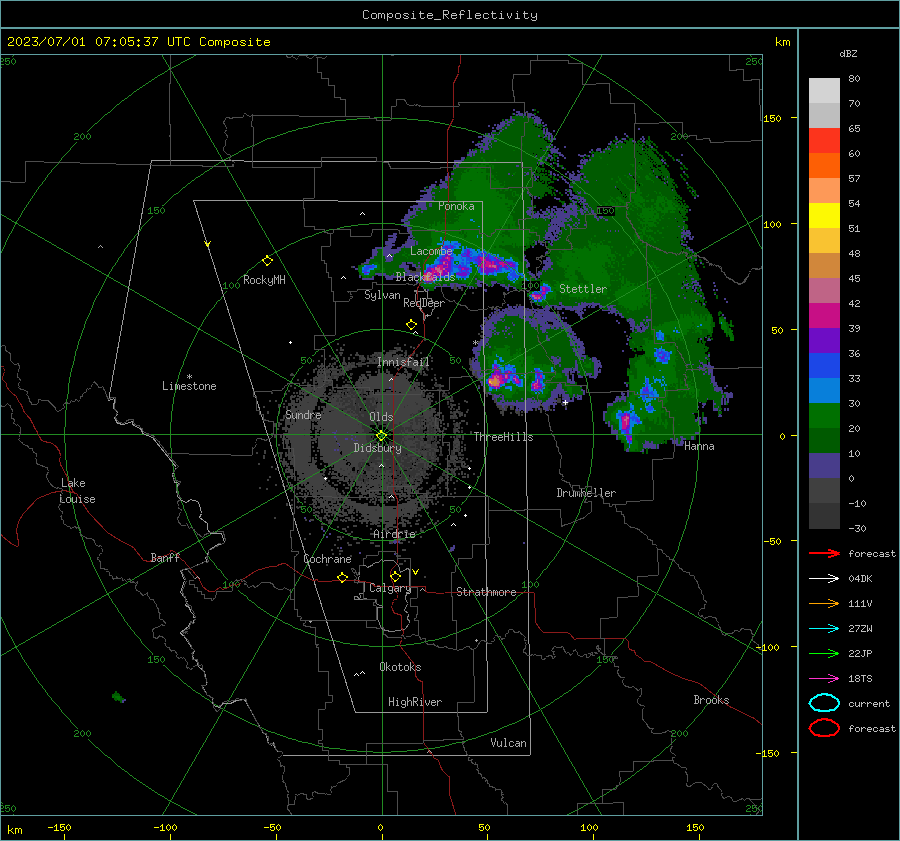Choose the green 22JP arrow legend entry
900x841 pixels.
(x=824, y=653)
